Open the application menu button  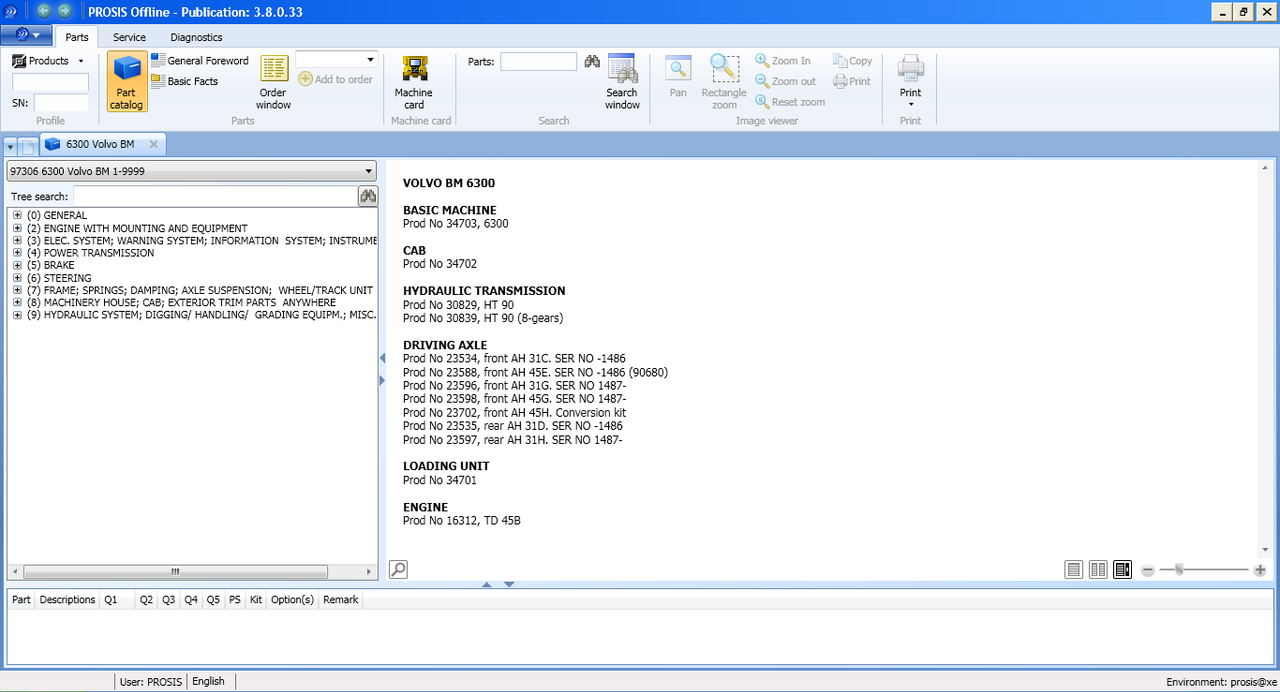(27, 36)
